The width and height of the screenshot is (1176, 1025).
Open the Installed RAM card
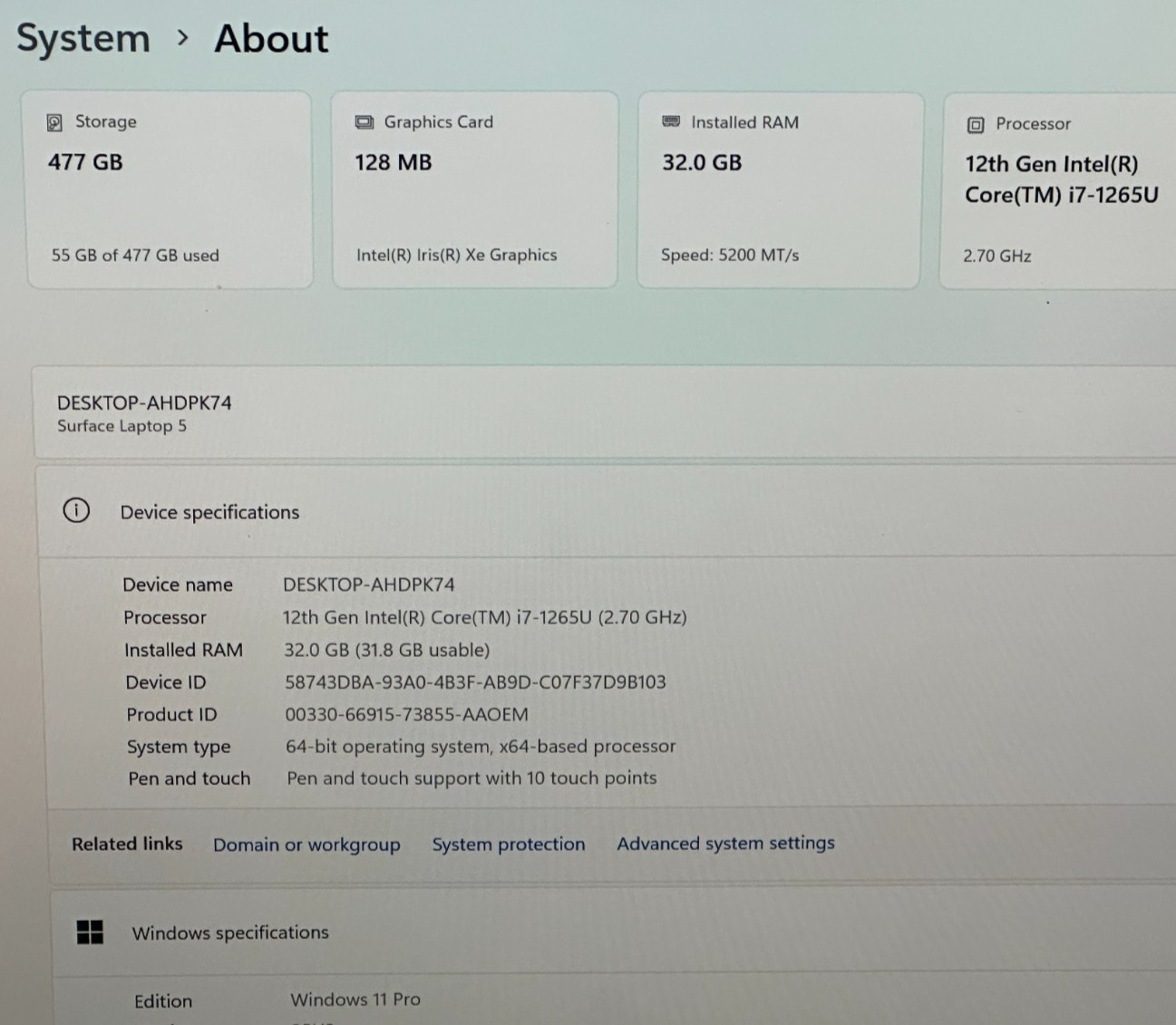coord(781,190)
